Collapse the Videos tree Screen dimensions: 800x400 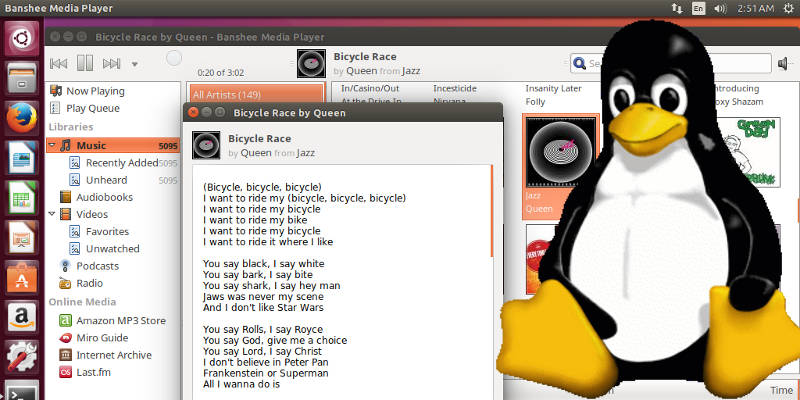pyautogui.click(x=52, y=214)
